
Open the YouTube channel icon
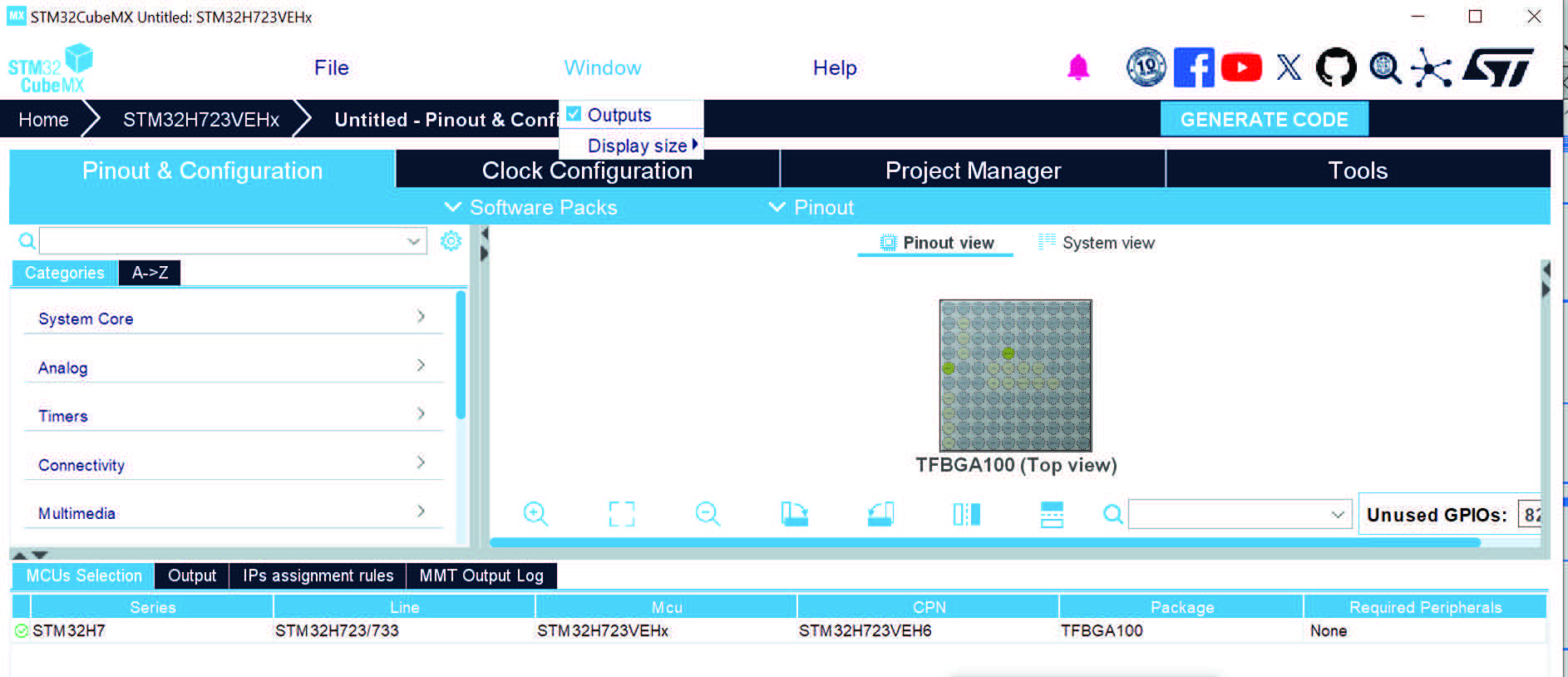click(1241, 67)
